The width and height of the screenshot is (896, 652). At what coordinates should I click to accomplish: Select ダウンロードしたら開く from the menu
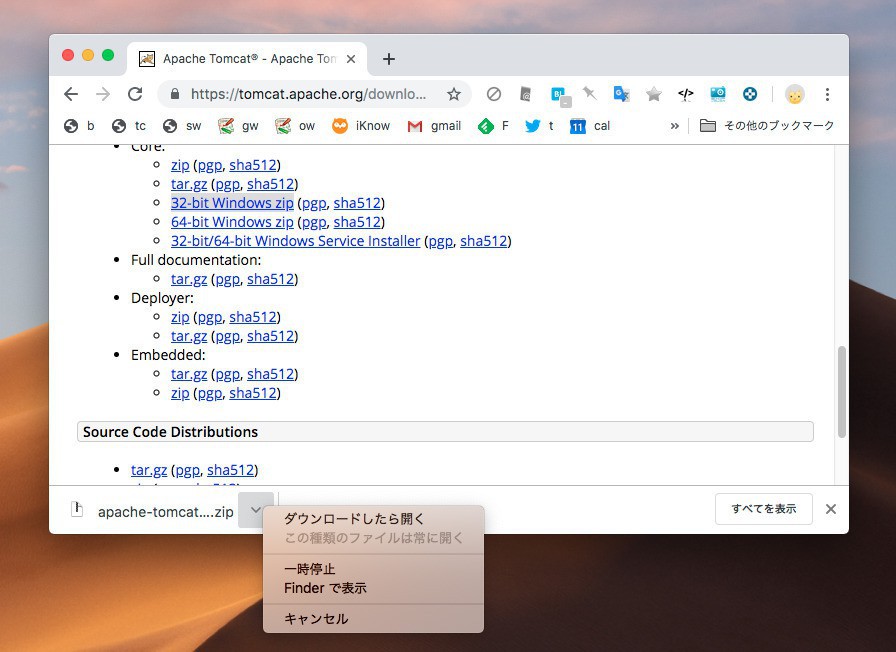(x=374, y=519)
